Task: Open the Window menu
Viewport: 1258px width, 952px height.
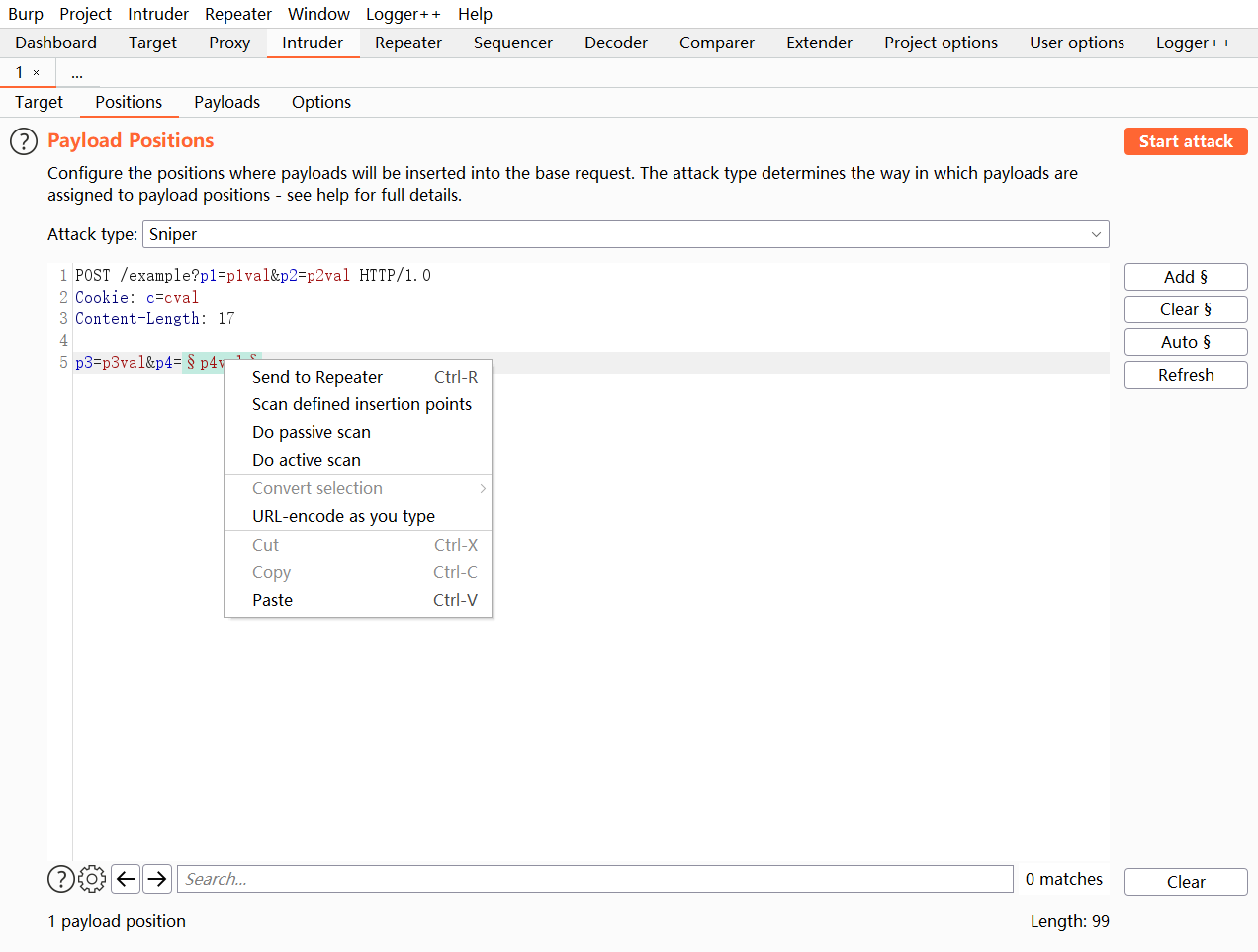Action: tap(318, 14)
